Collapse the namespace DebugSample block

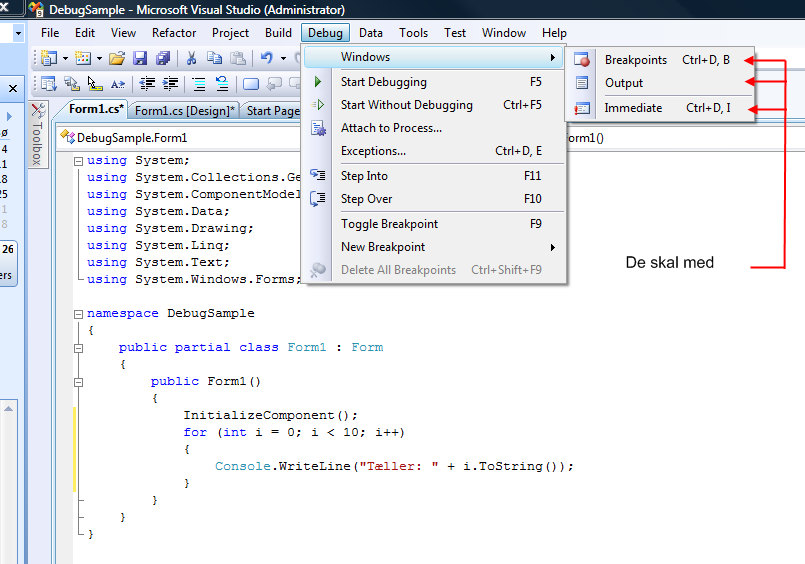point(79,314)
